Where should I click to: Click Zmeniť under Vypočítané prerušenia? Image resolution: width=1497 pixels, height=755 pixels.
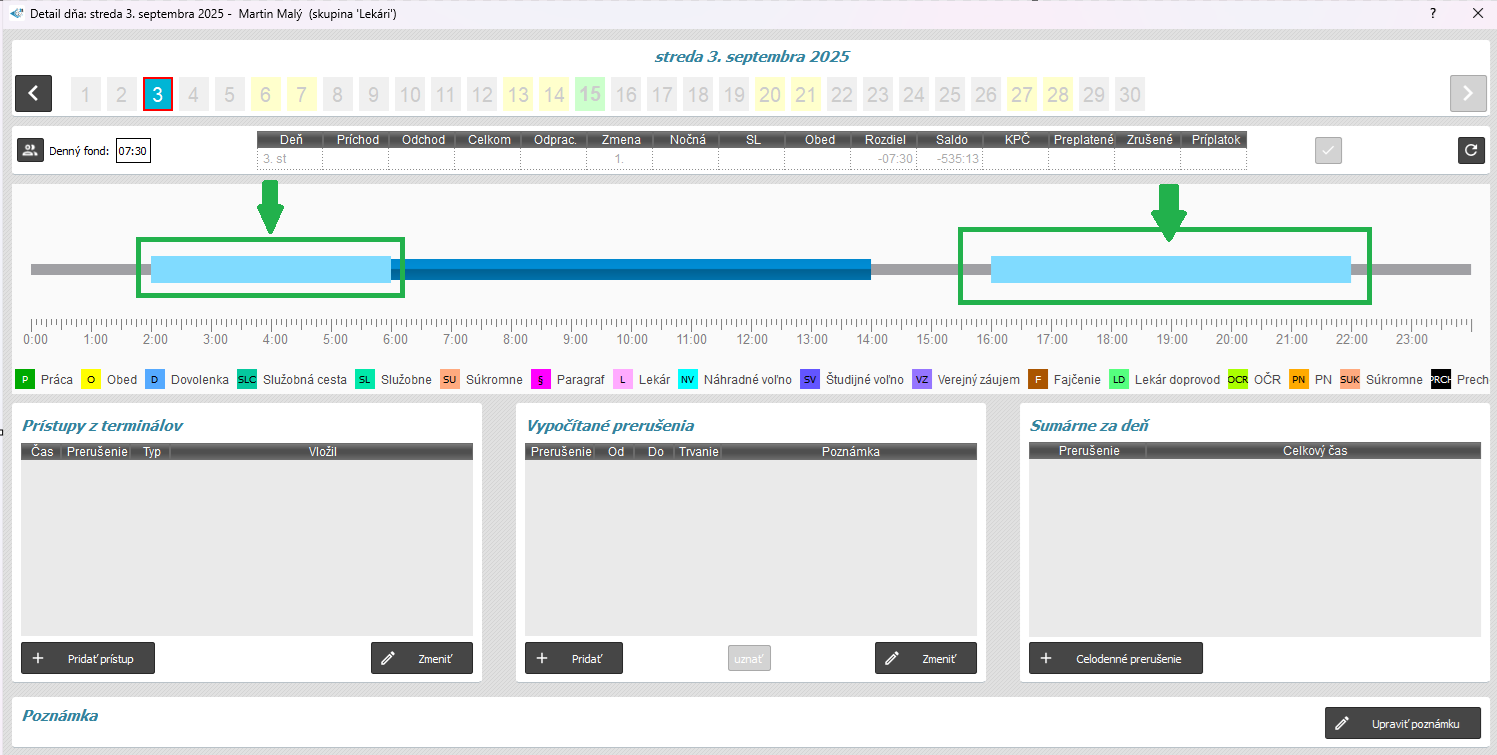925,659
